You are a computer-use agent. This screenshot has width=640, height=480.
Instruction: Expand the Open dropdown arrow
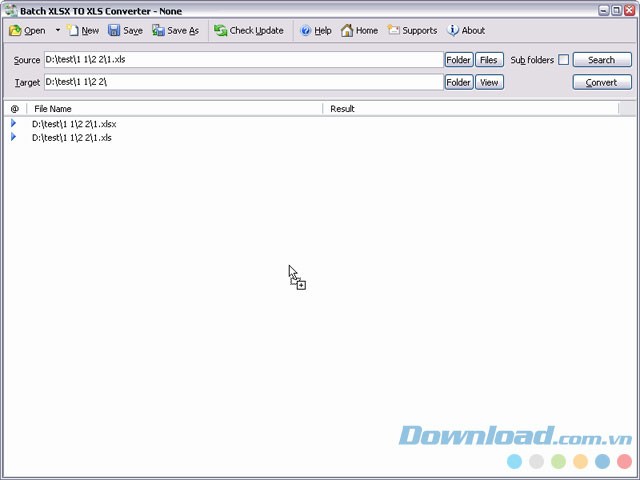[58, 30]
